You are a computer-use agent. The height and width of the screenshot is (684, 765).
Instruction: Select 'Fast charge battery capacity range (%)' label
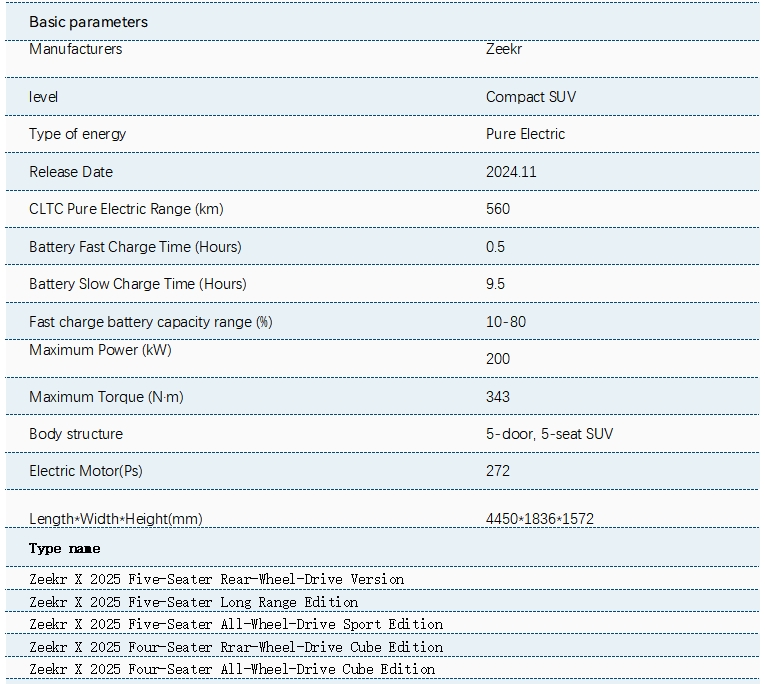tap(151, 322)
